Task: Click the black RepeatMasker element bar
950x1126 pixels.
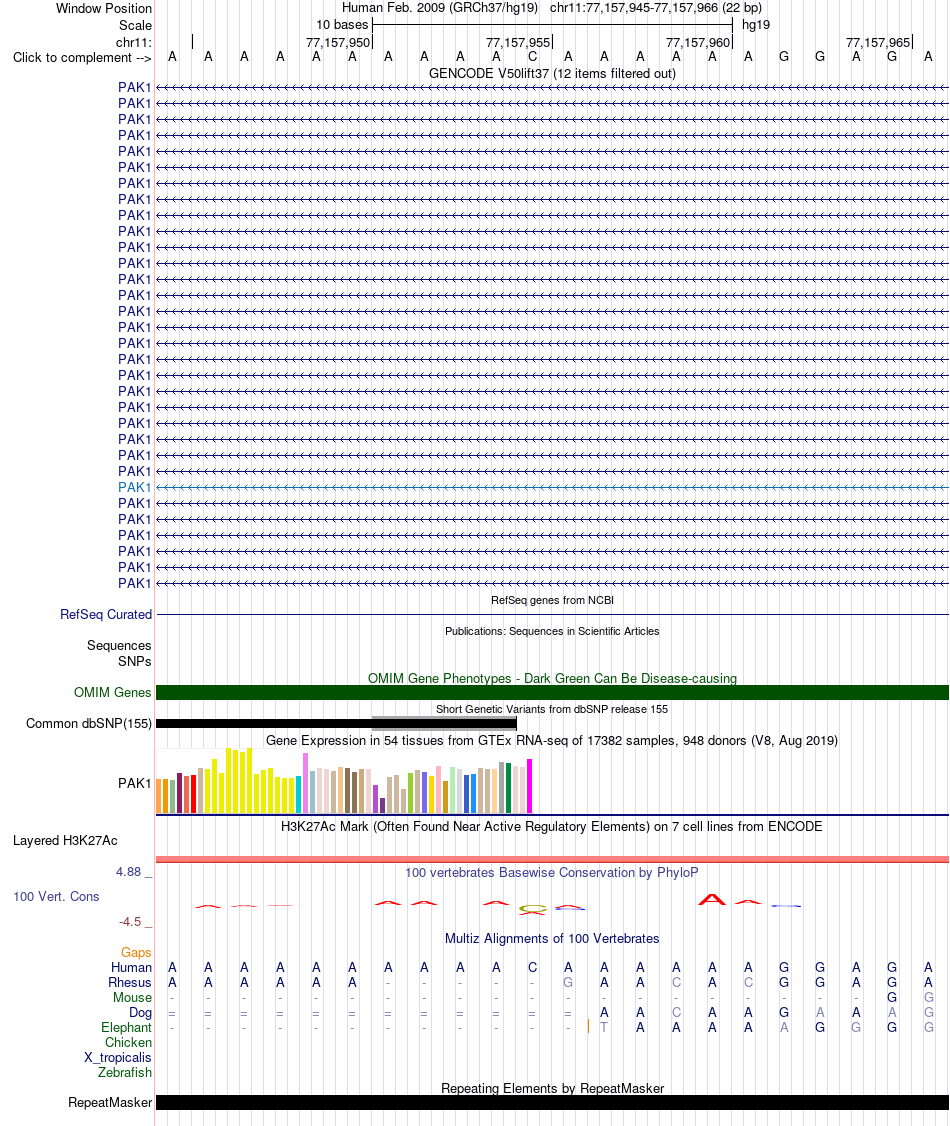Action: coord(552,1103)
